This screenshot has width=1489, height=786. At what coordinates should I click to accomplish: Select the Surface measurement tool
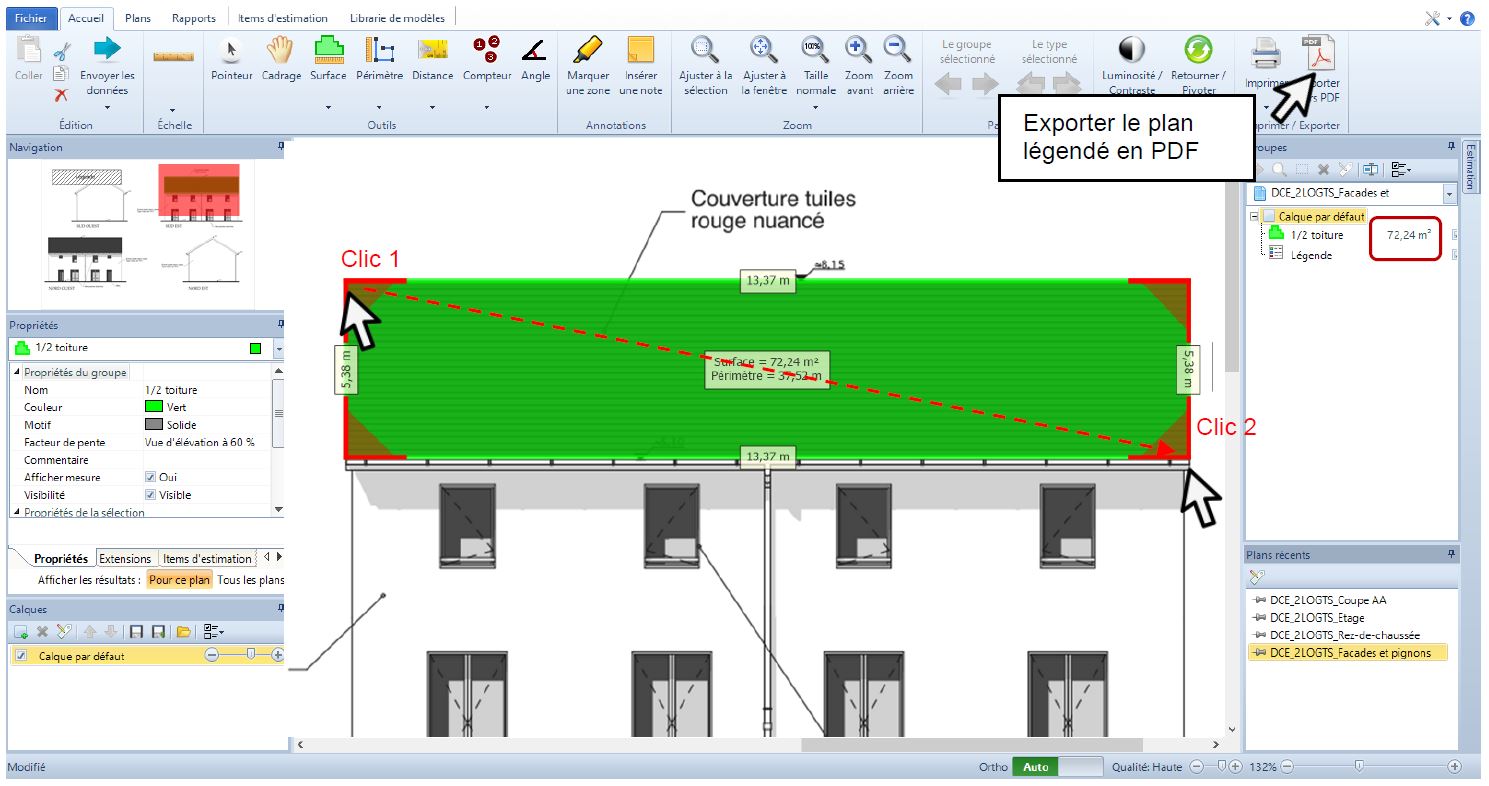click(328, 58)
